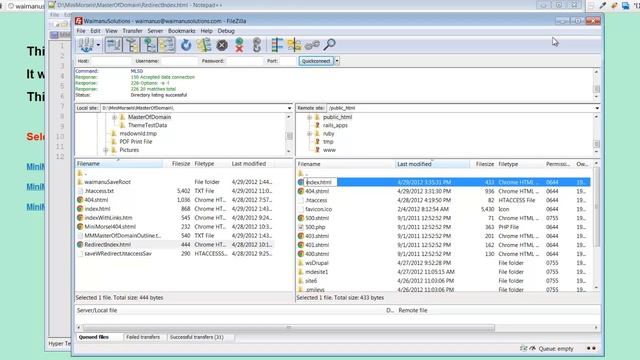Open the directory listing filters icon
Viewport: 640px width, 360px height.
coord(277,45)
